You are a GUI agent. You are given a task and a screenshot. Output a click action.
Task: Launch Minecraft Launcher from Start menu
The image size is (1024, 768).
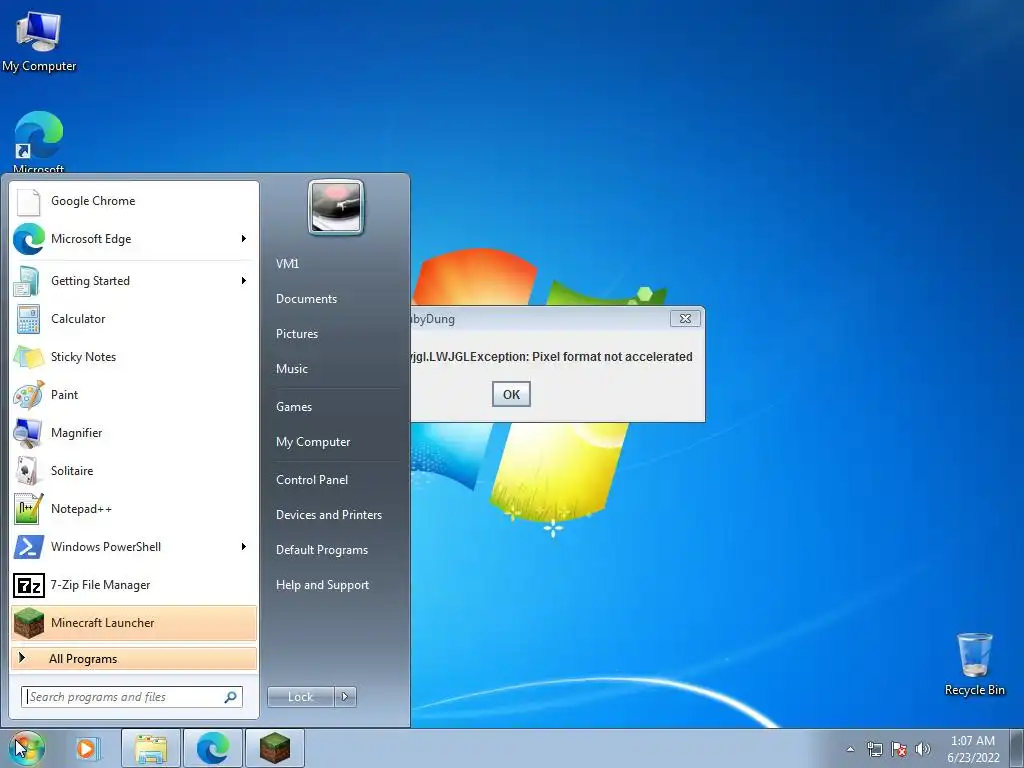(134, 623)
